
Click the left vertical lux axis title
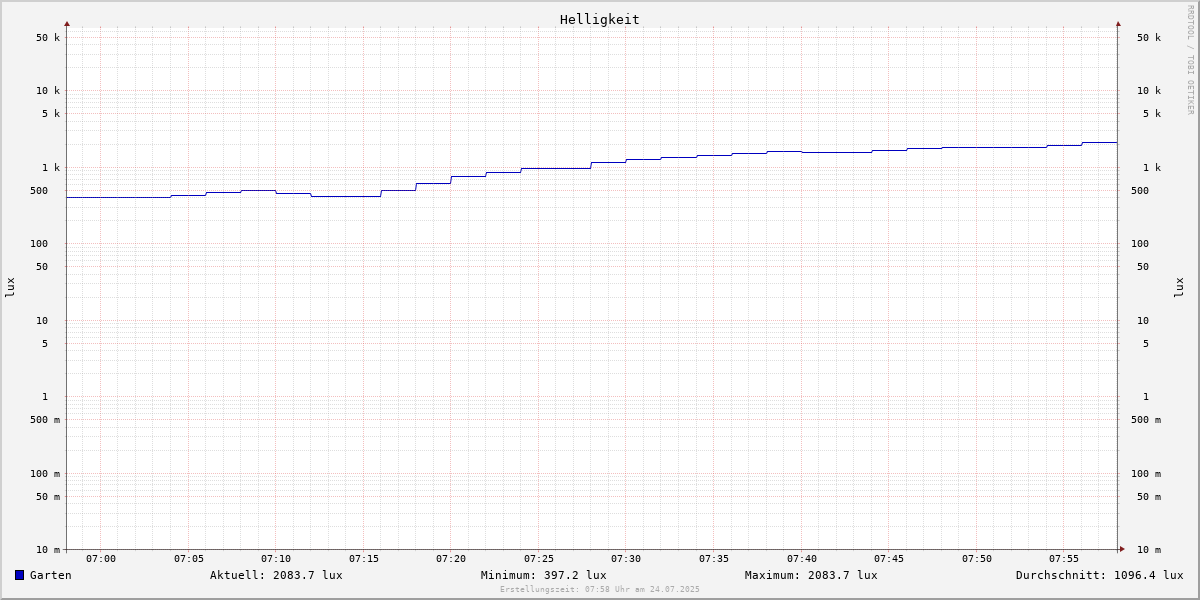pos(10,287)
